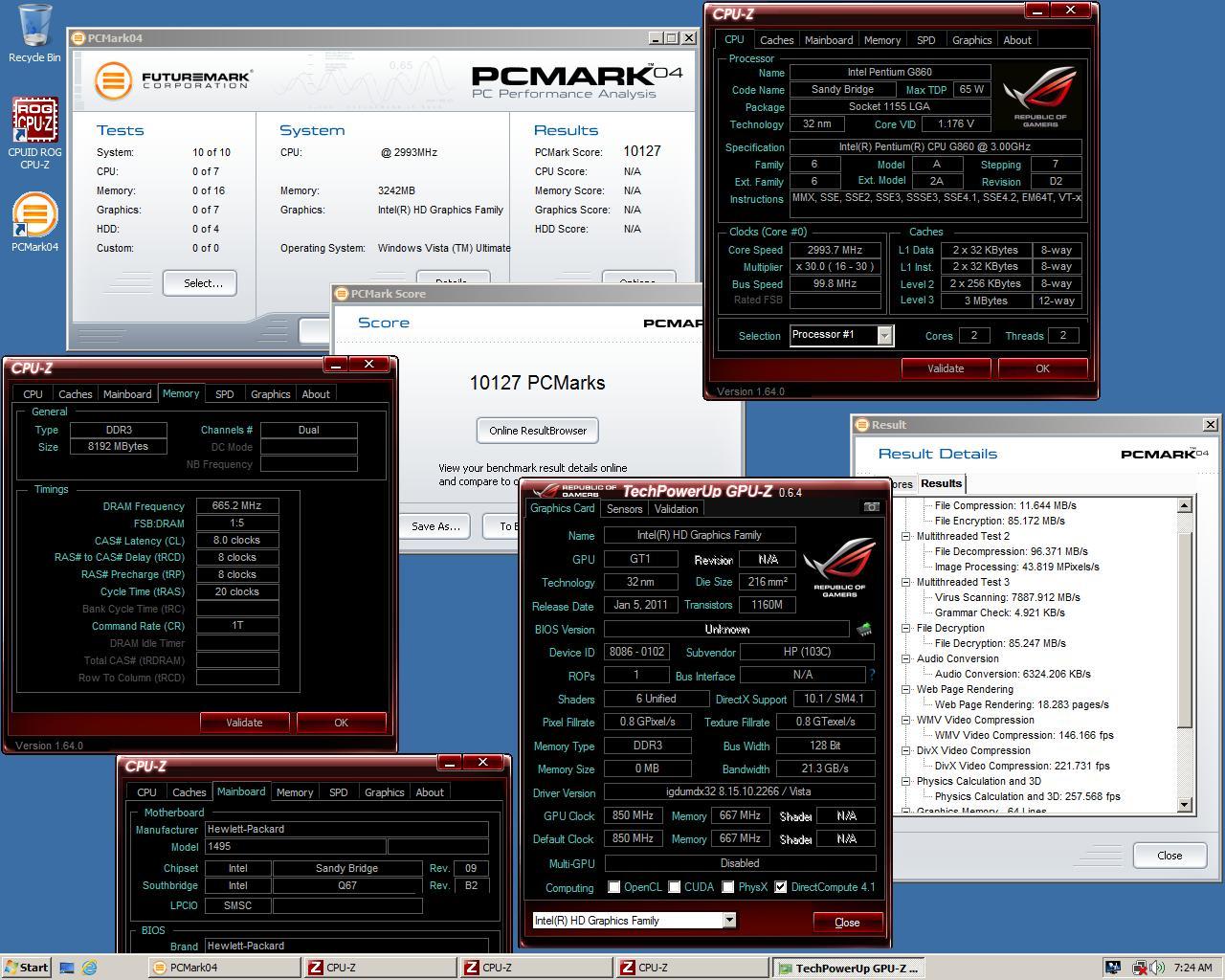Launch Internet Explorer from quick launch

[x=90, y=968]
